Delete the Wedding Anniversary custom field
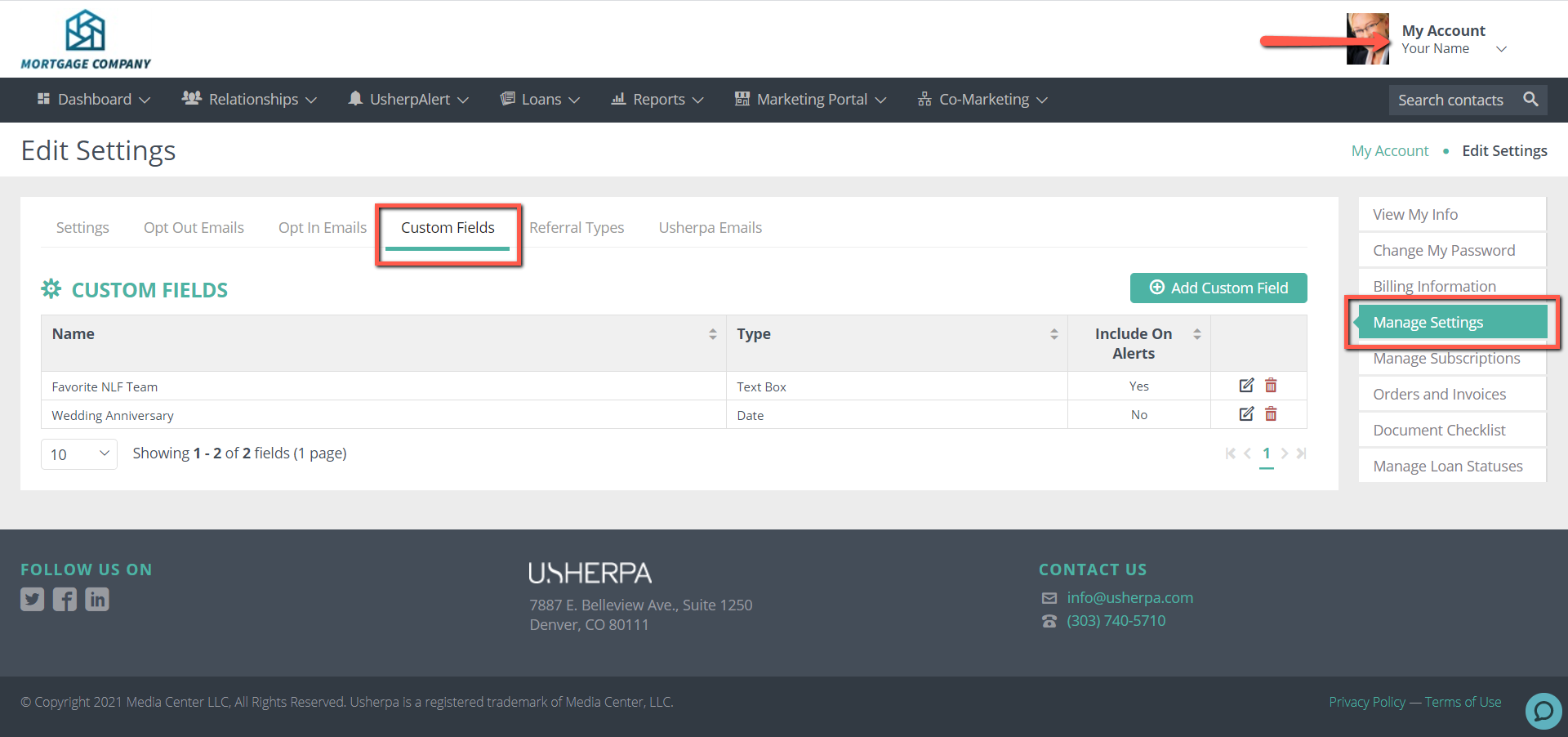Viewport: 1568px width, 737px height. (x=1271, y=414)
